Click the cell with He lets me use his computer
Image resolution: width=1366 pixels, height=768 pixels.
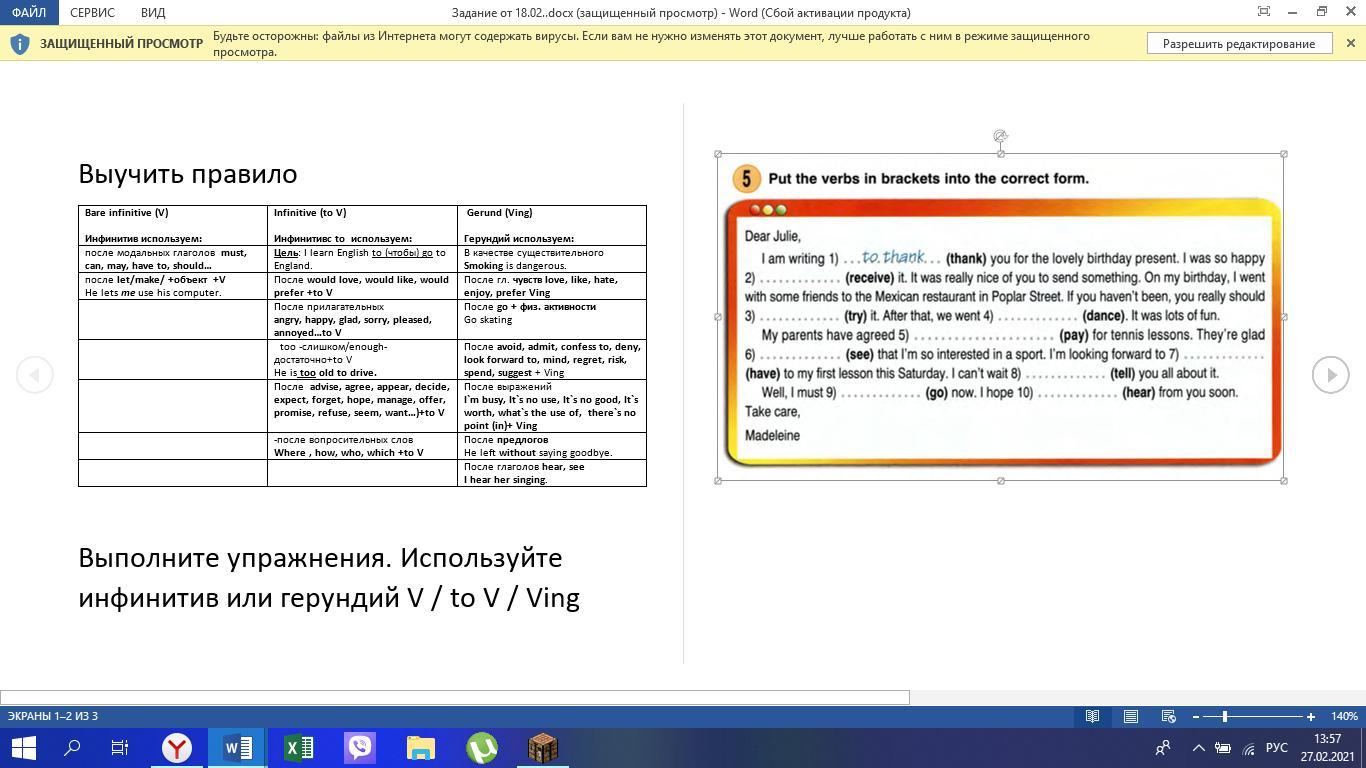173,286
